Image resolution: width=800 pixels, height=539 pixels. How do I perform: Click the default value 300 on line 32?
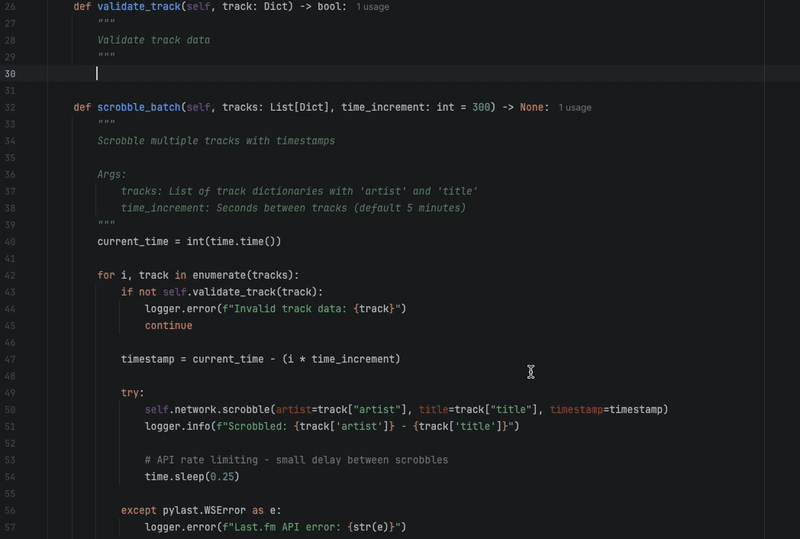(x=481, y=107)
